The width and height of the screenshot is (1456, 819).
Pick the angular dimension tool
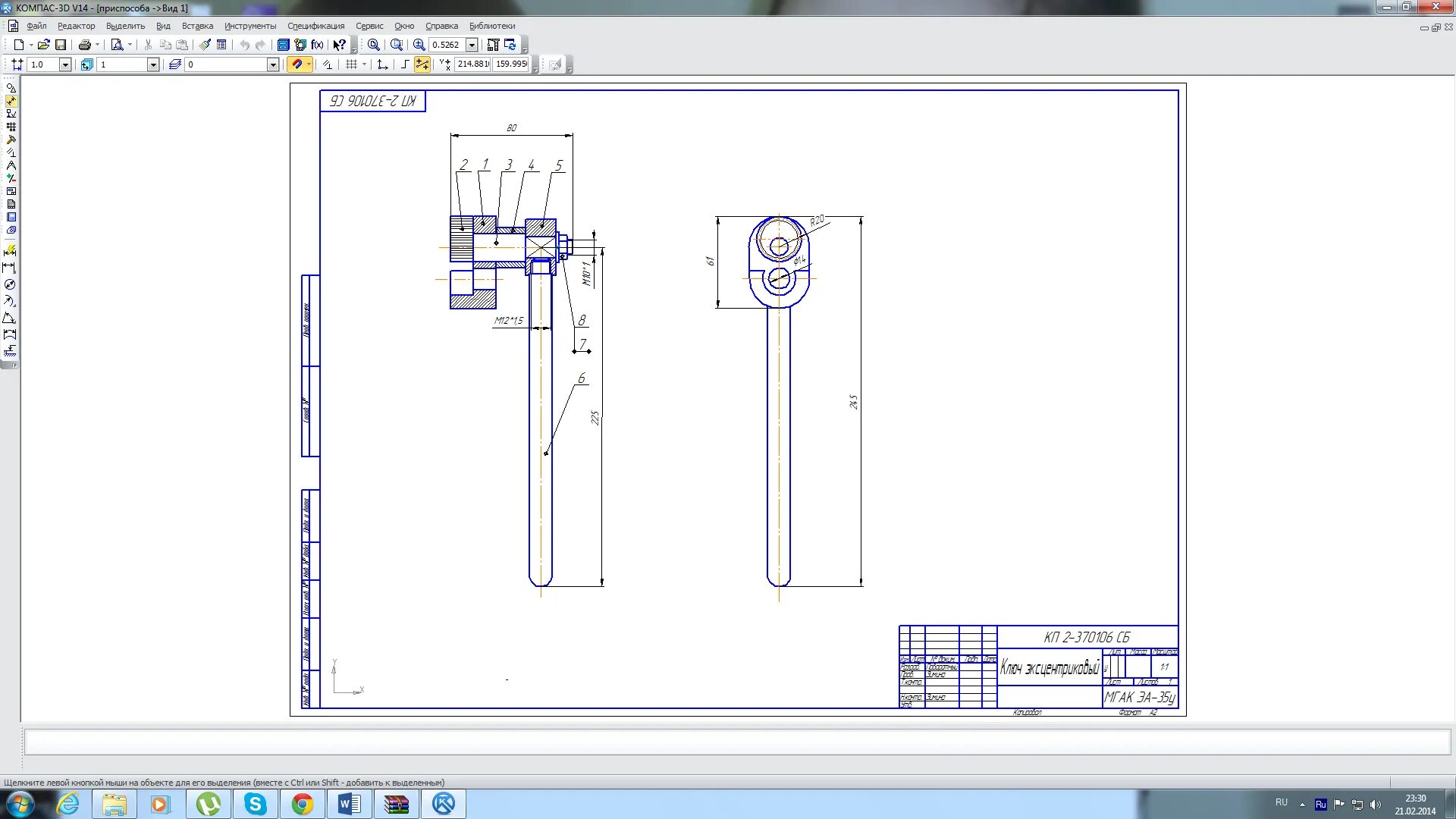pyautogui.click(x=10, y=318)
